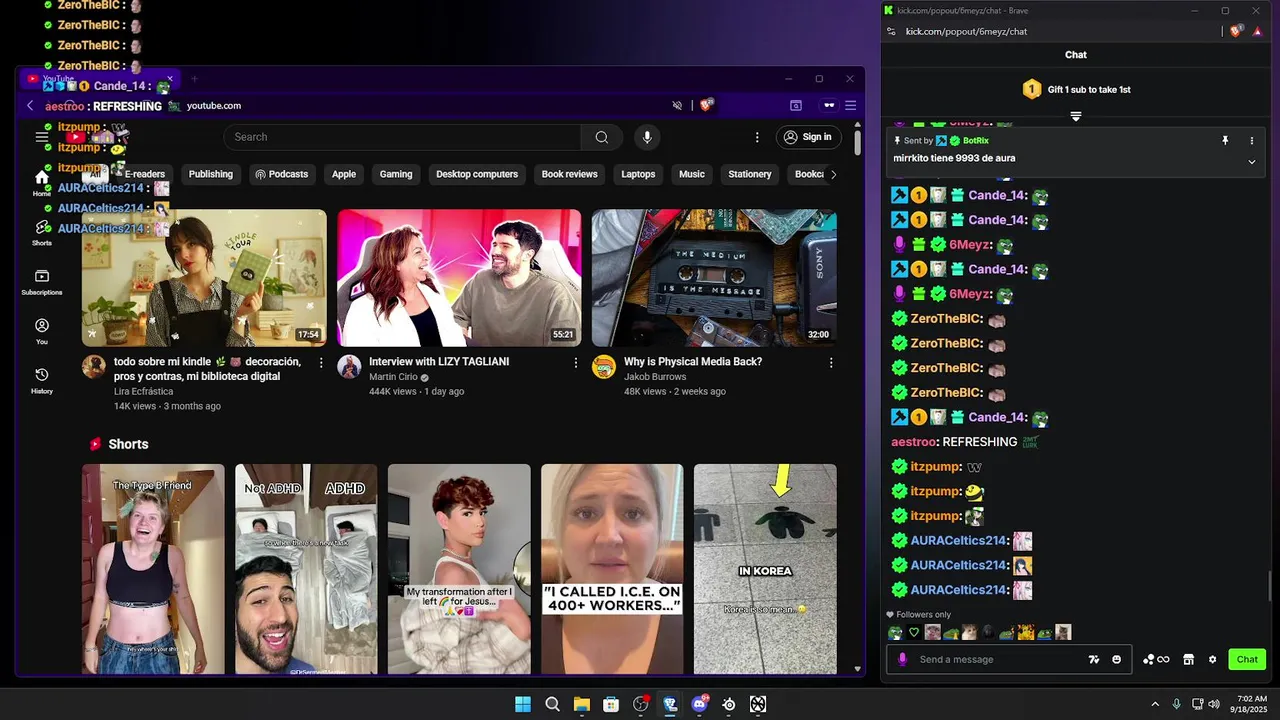Screen dimensions: 1280x720
Task: Select the Podcasts category chip
Action: pyautogui.click(x=282, y=174)
